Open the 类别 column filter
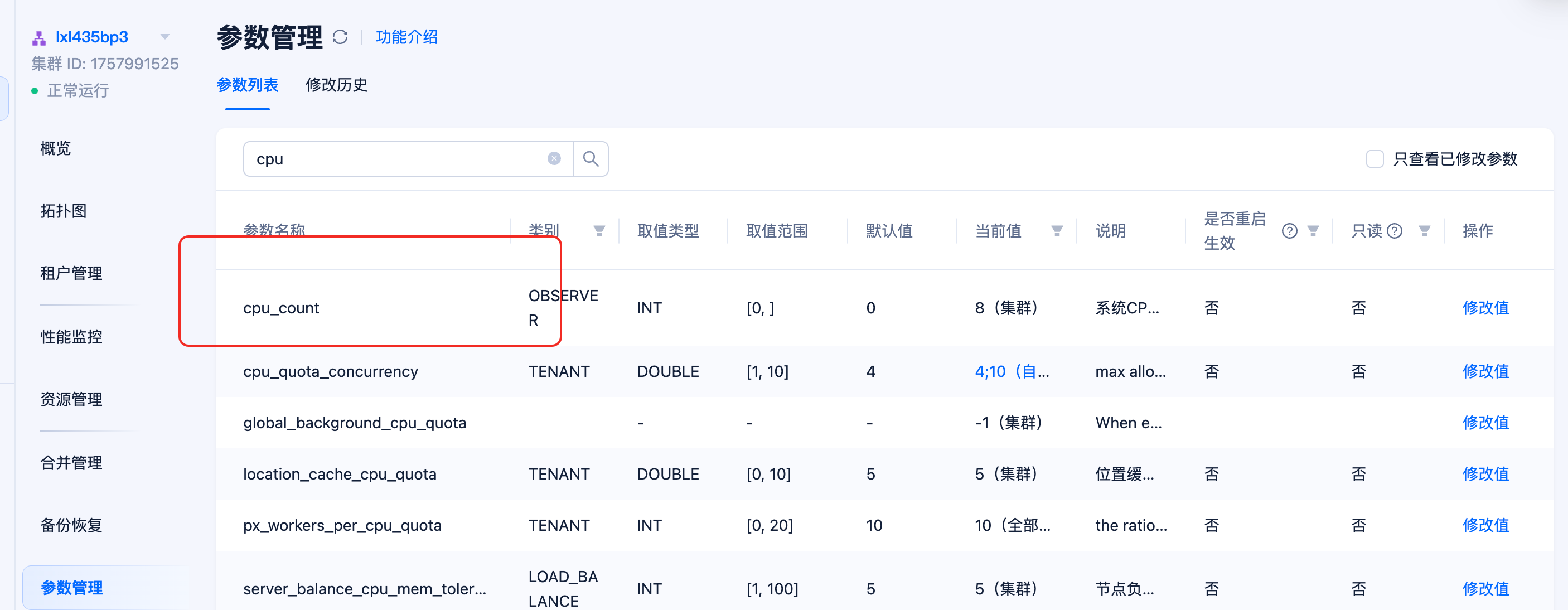Screen dimensions: 1568x610 coord(599,231)
